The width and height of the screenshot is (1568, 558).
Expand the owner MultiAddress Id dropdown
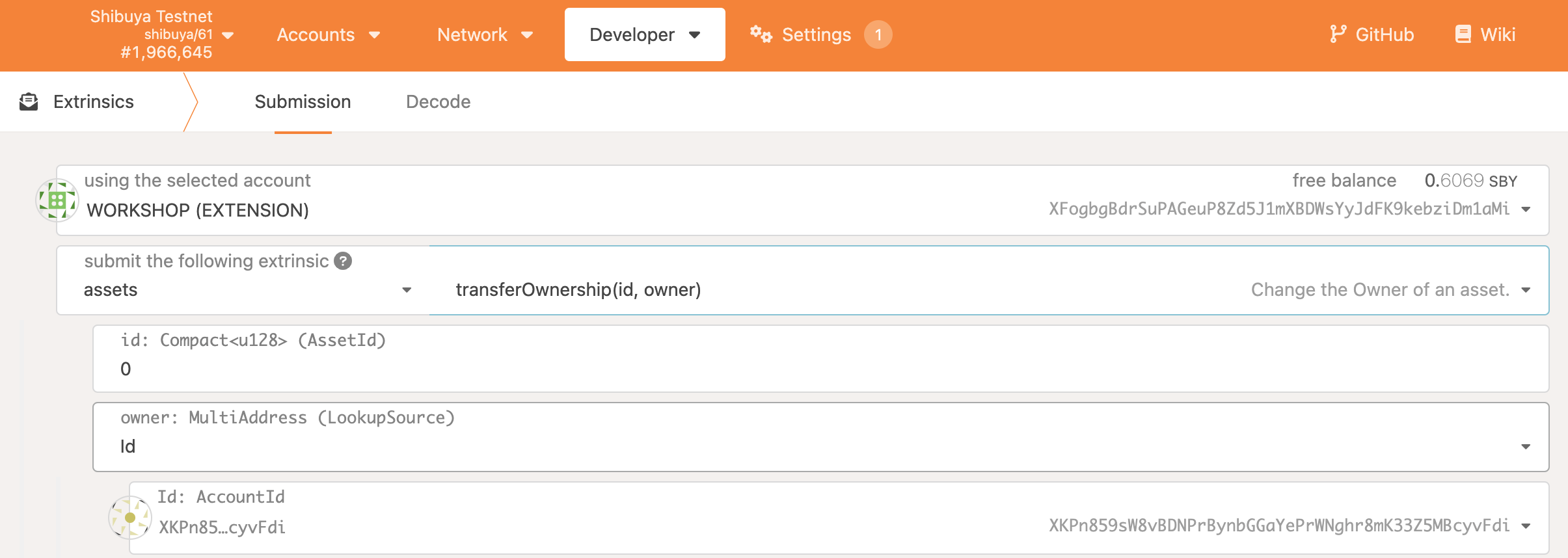coord(1525,447)
